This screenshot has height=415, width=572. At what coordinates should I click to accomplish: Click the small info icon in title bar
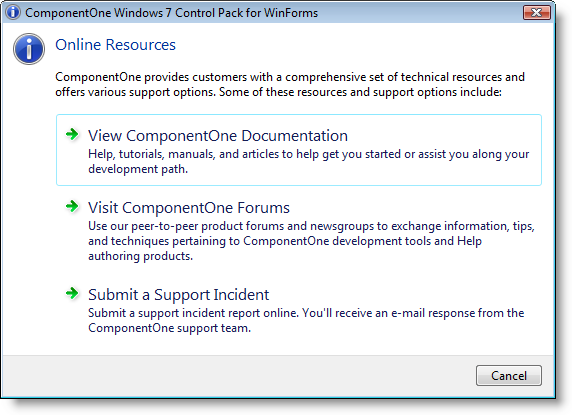(13, 12)
